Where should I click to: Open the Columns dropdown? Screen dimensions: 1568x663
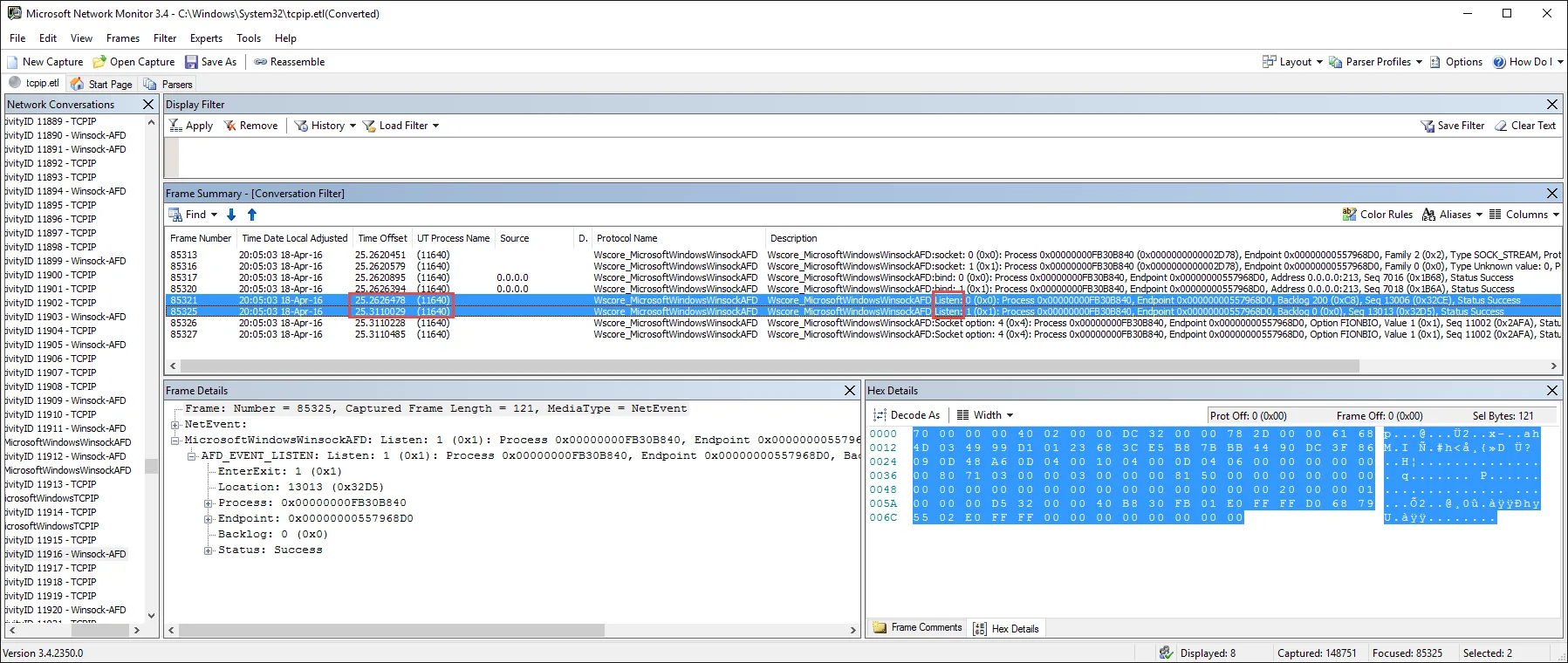(1524, 215)
